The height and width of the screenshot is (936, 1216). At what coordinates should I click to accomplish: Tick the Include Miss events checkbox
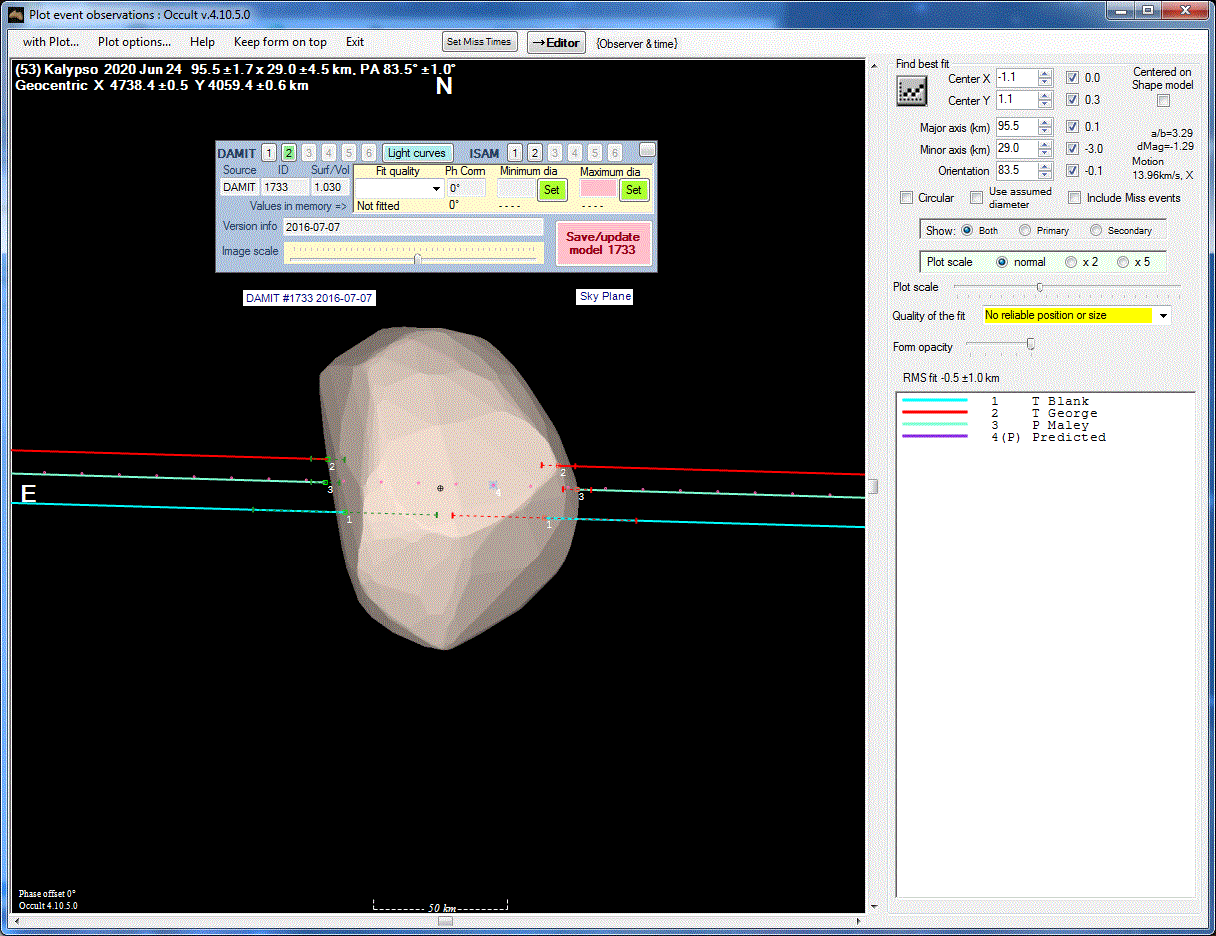point(1075,198)
